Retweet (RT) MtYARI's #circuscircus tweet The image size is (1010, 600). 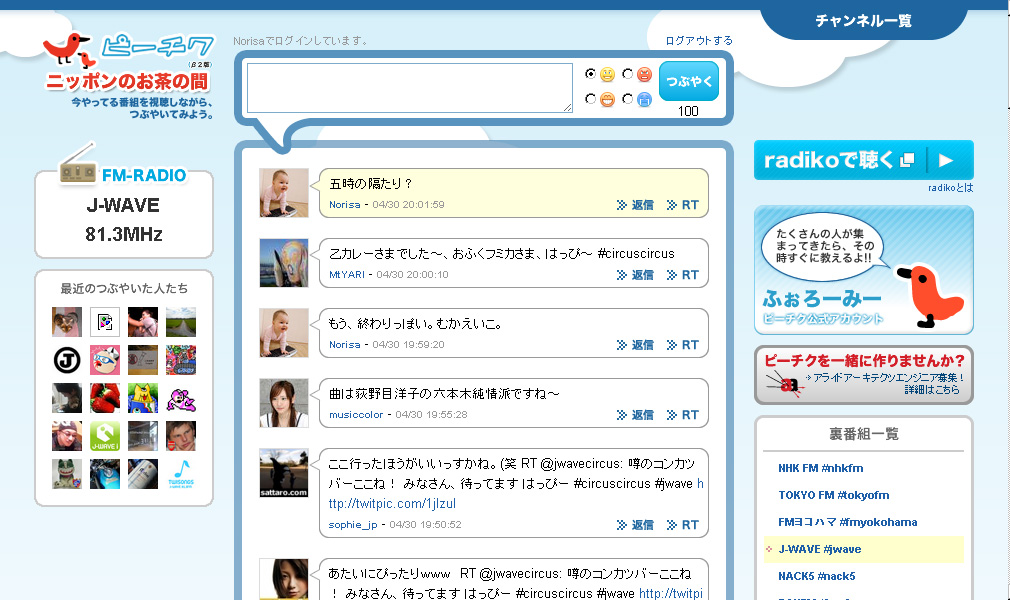(x=683, y=275)
